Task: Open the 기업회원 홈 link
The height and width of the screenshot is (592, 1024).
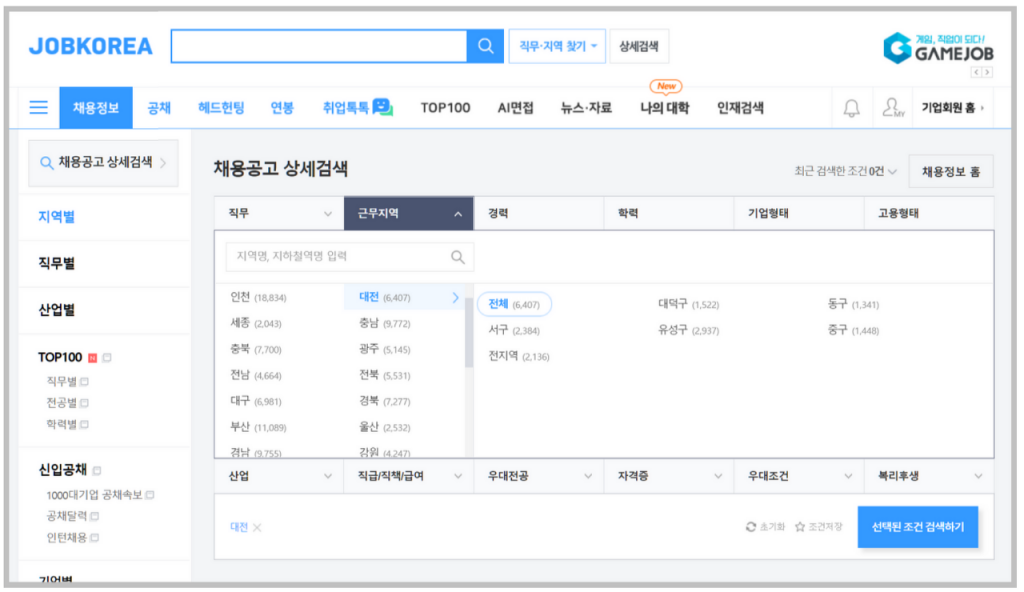Action: coord(953,108)
